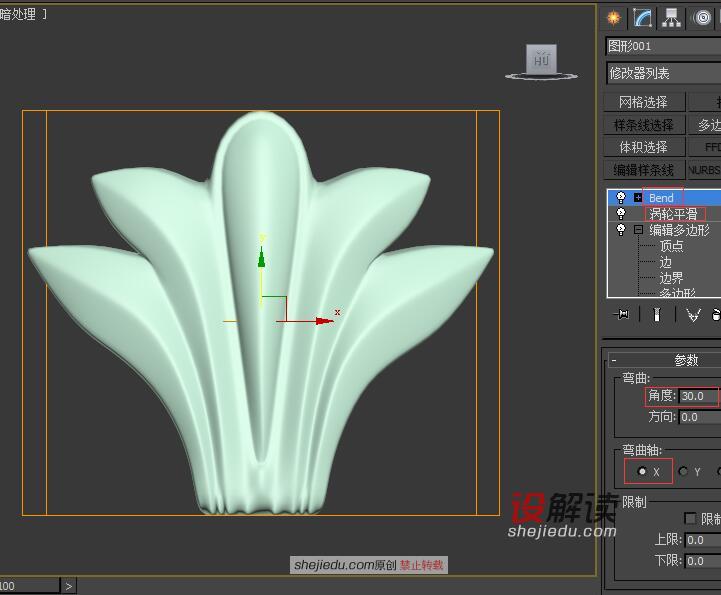Click Make Unique icon below stack
This screenshot has height=595, width=721.
(x=693, y=315)
